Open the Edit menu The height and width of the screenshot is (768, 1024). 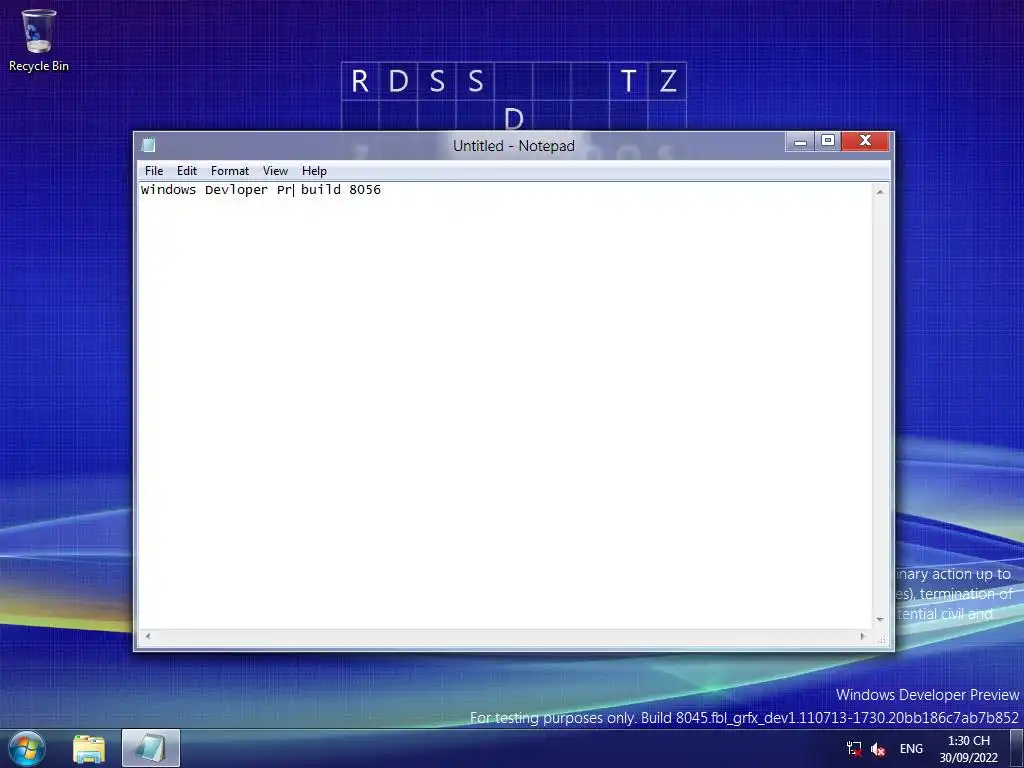(187, 170)
